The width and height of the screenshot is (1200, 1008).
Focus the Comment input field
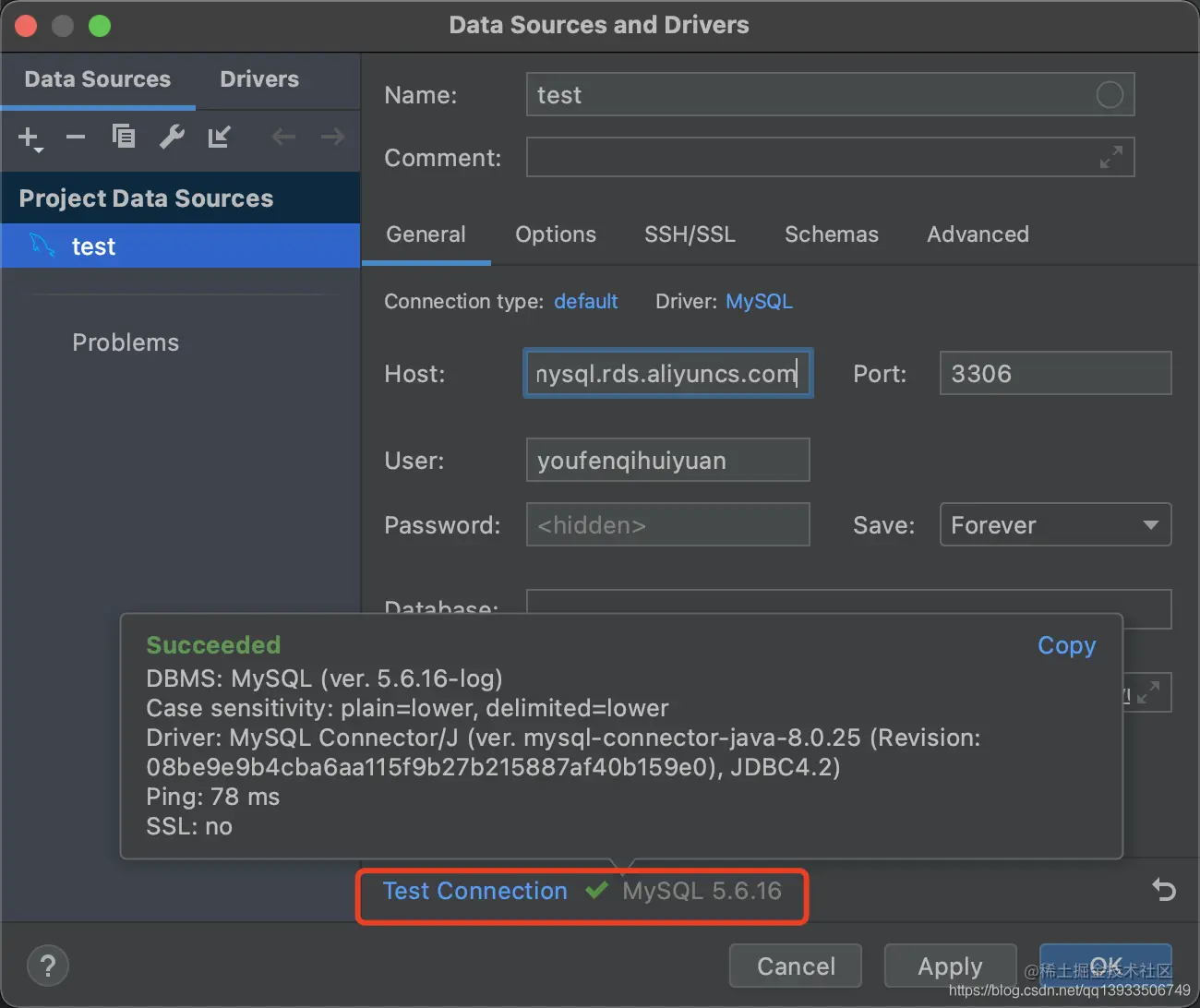(x=830, y=157)
